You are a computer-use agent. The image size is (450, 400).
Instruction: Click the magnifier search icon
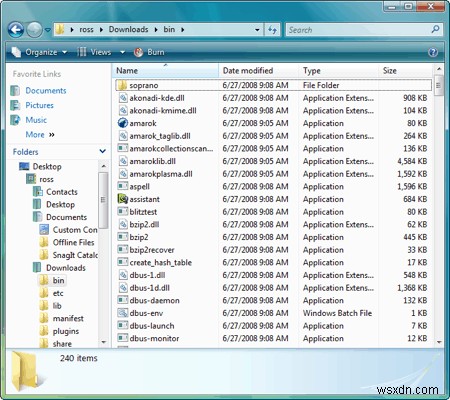[435, 29]
